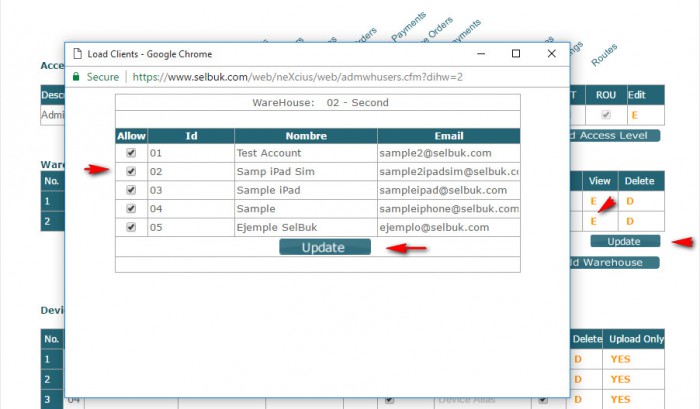Click Update button below warehouse table

point(624,241)
